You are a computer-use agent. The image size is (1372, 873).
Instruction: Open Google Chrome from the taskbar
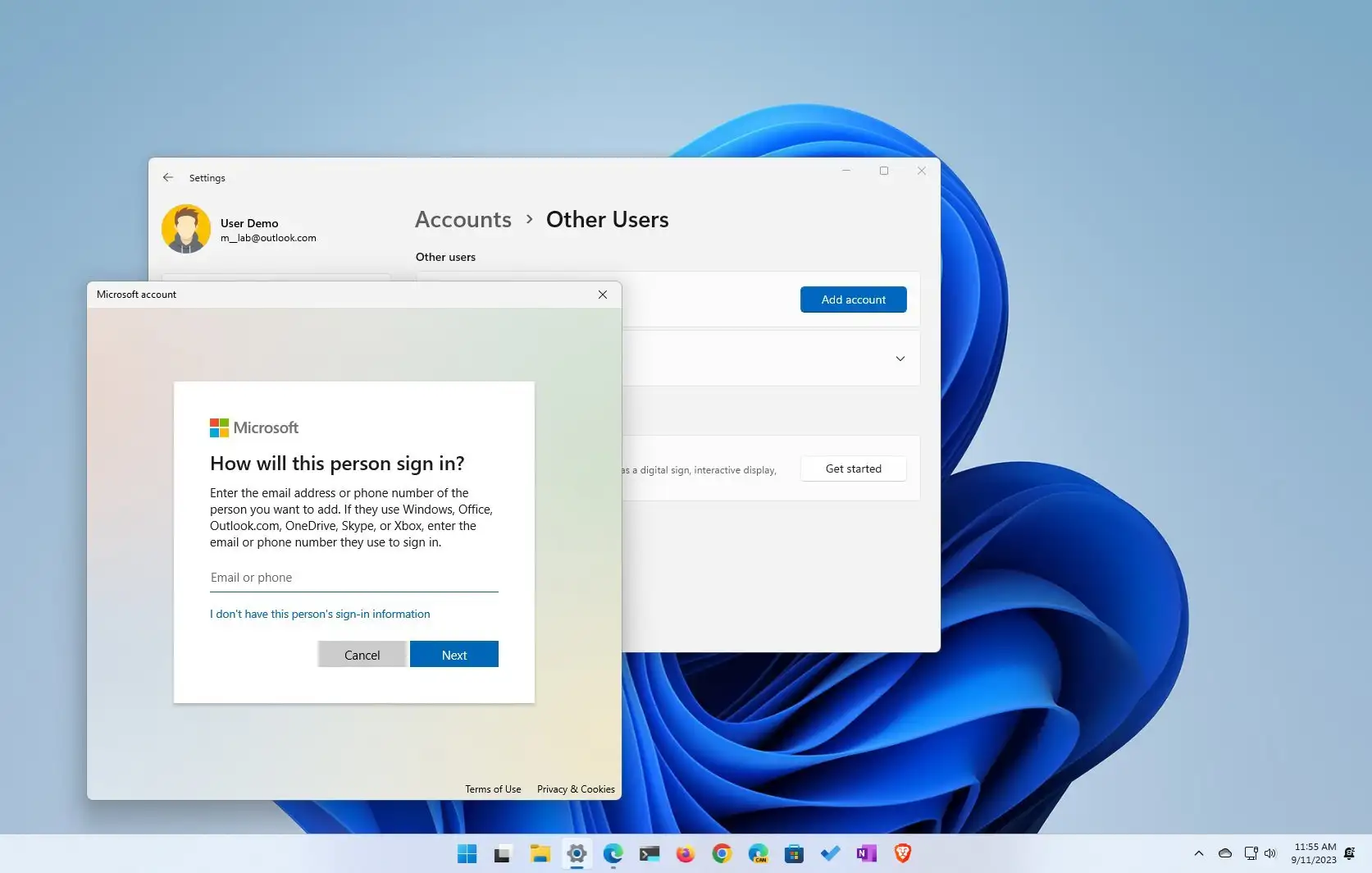721,854
